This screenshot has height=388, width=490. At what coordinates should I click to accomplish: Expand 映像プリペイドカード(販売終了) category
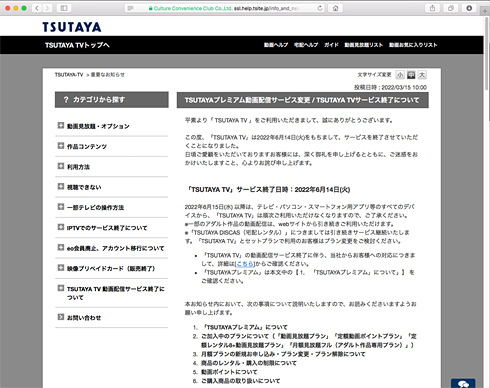pyautogui.click(x=112, y=268)
